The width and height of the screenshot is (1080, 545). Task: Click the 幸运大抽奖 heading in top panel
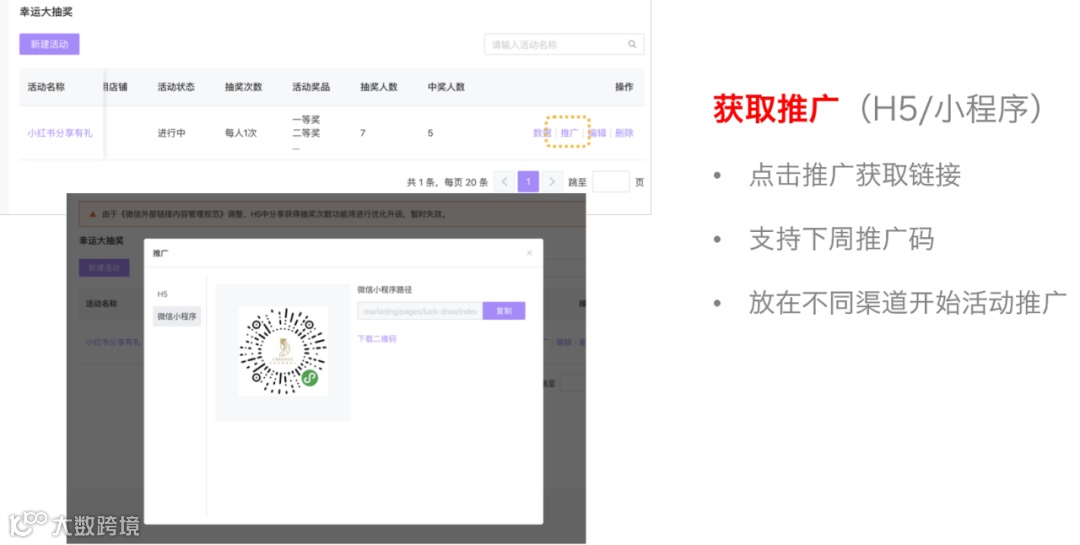pos(46,12)
